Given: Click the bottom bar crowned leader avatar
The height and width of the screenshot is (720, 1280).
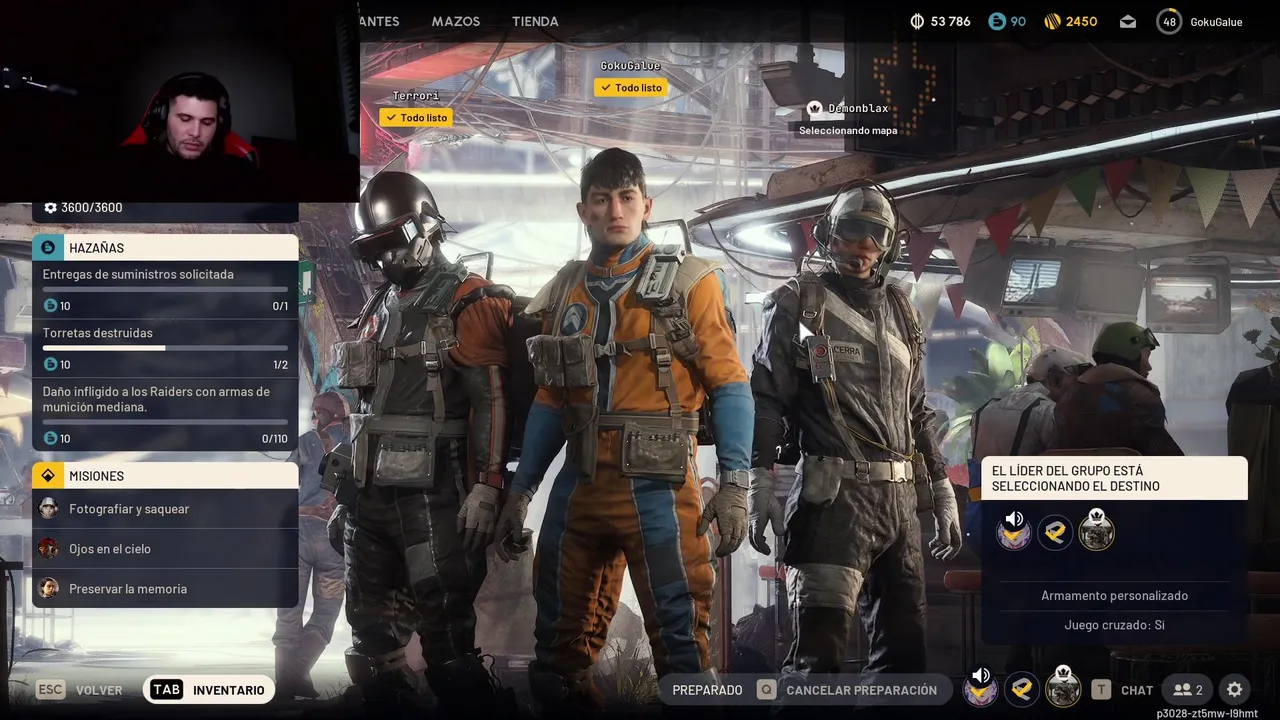Looking at the screenshot, I should (x=1063, y=688).
